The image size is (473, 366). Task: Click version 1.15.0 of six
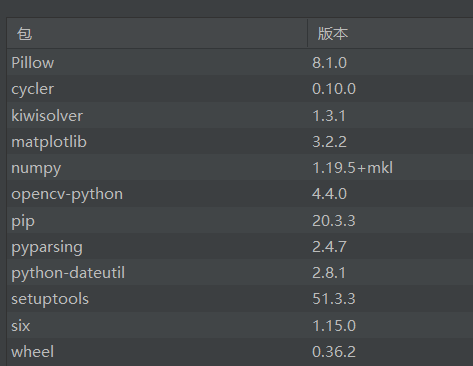334,326
